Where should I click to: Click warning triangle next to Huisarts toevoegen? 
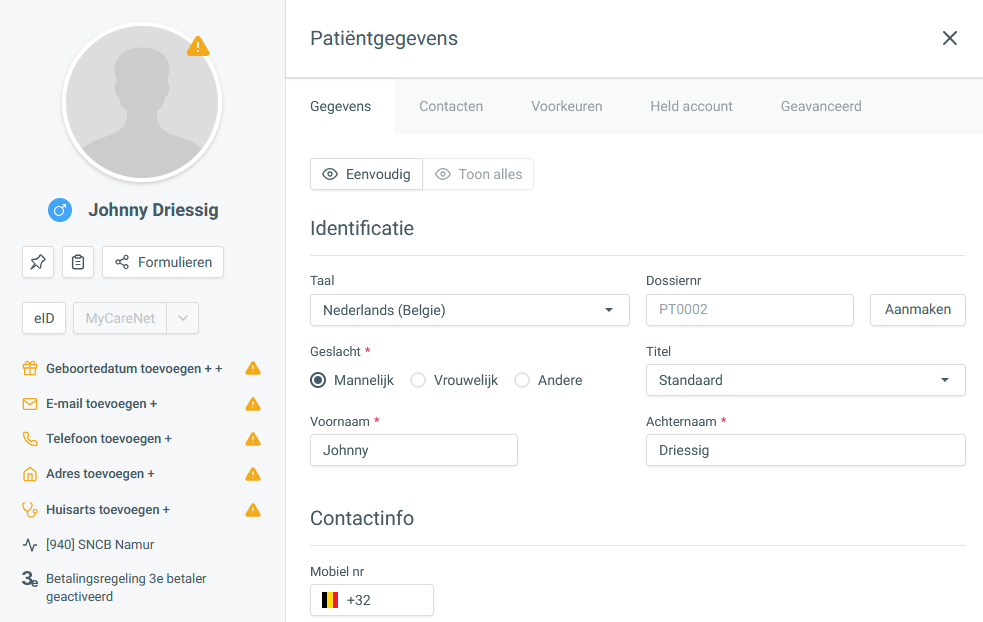[253, 510]
